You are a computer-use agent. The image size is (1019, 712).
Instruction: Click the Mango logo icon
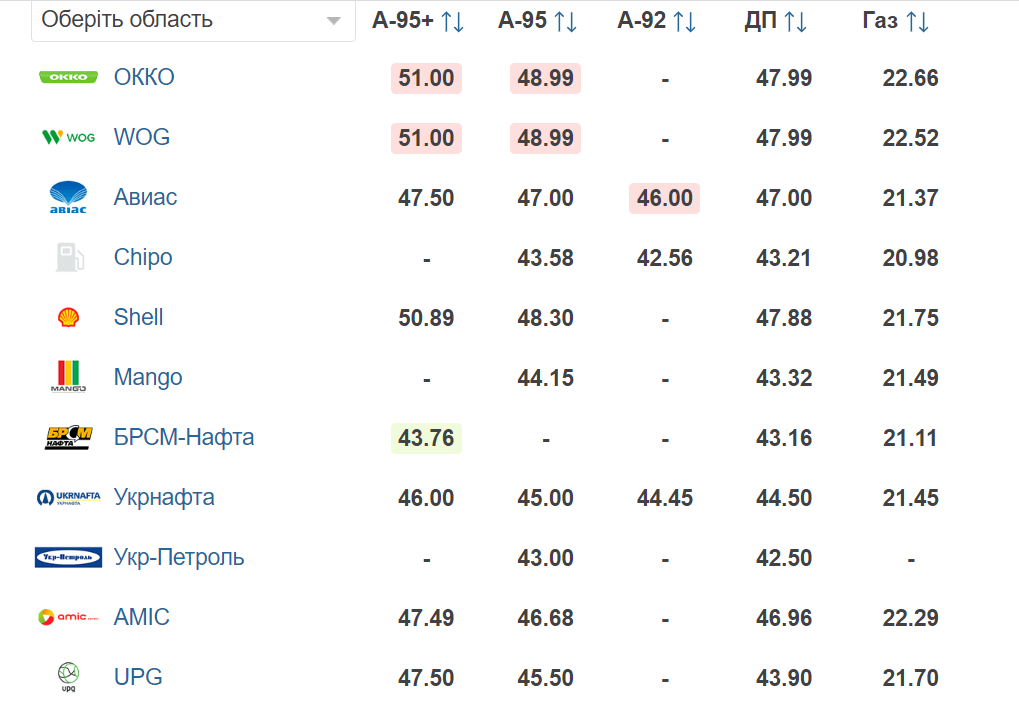[68, 377]
